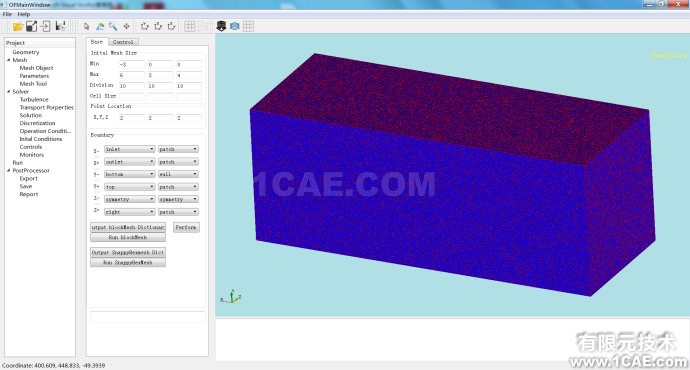Select Transport Porperties tree item
The image size is (690, 370).
tap(47, 107)
